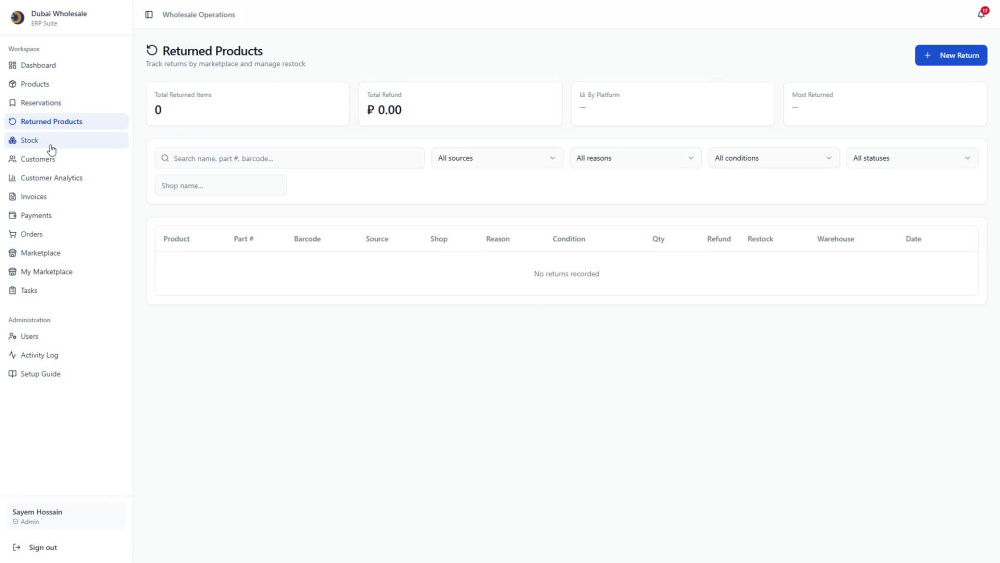The height and width of the screenshot is (563, 1000).
Task: Click the Part # column header
Action: pyautogui.click(x=243, y=239)
